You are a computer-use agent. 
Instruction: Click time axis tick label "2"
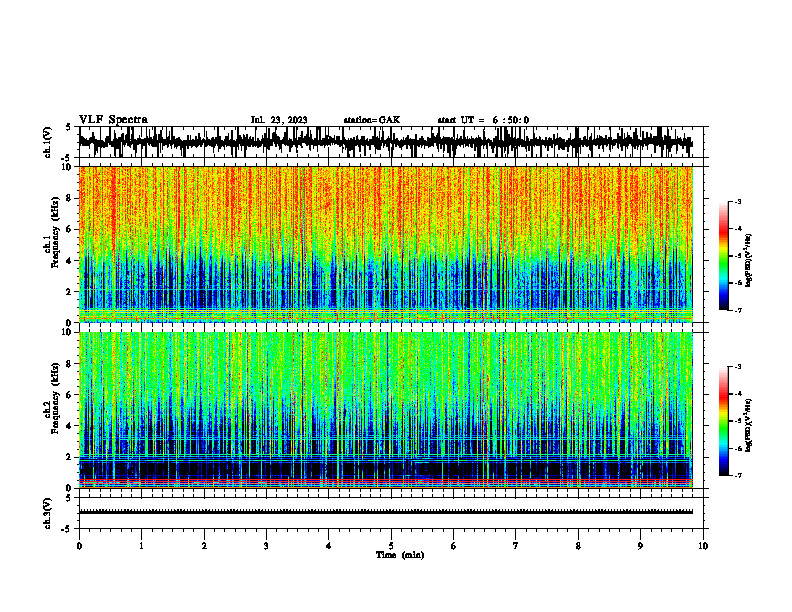click(204, 546)
